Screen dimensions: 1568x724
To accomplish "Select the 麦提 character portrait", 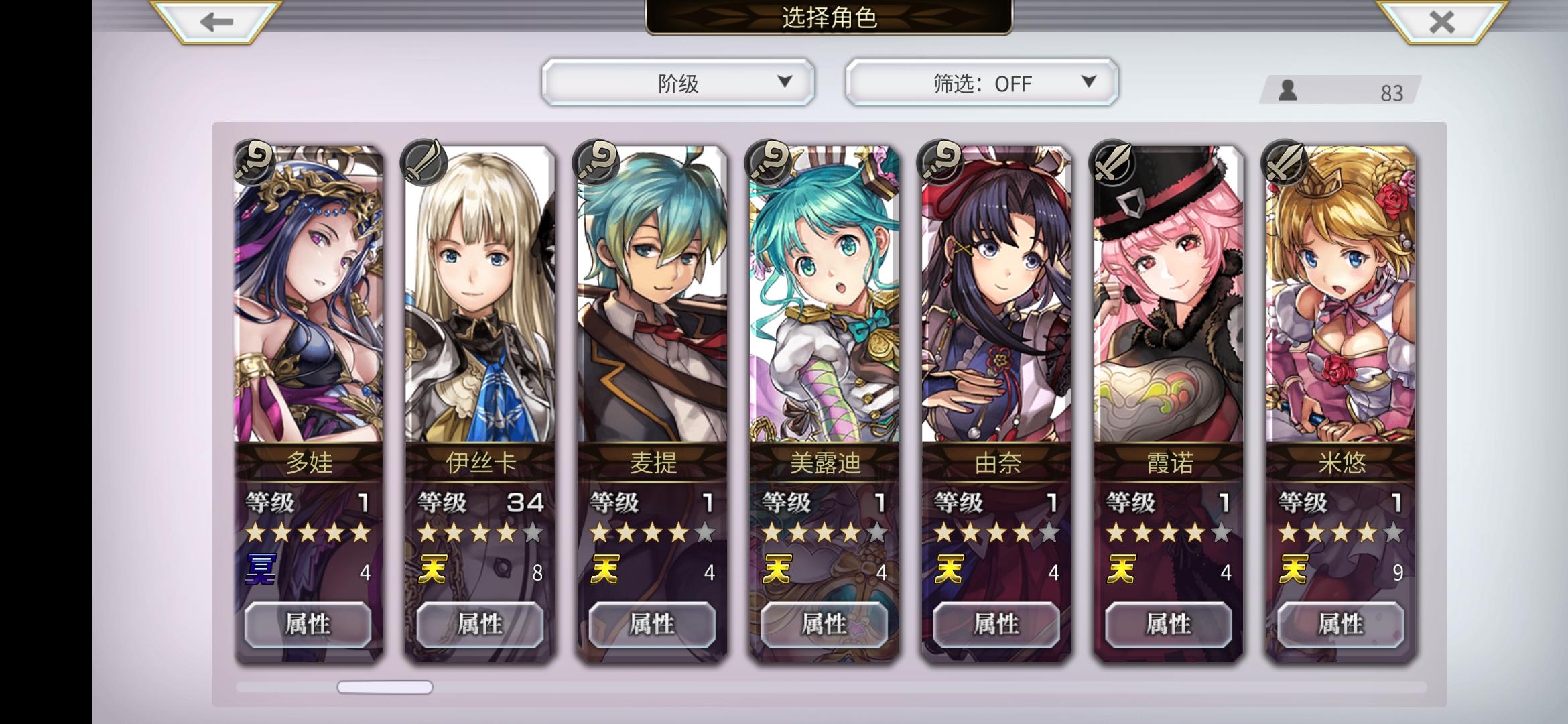I will 652,295.
